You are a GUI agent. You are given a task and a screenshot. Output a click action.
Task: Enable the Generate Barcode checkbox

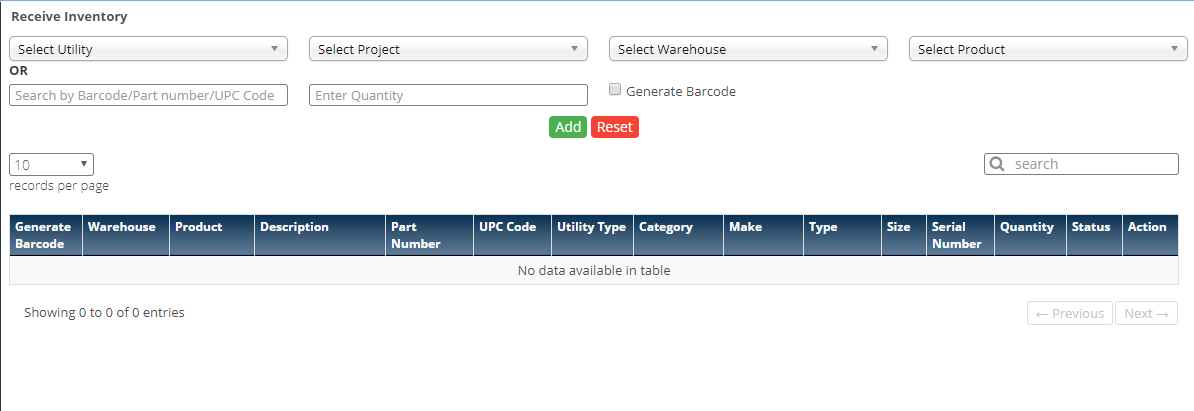point(616,90)
